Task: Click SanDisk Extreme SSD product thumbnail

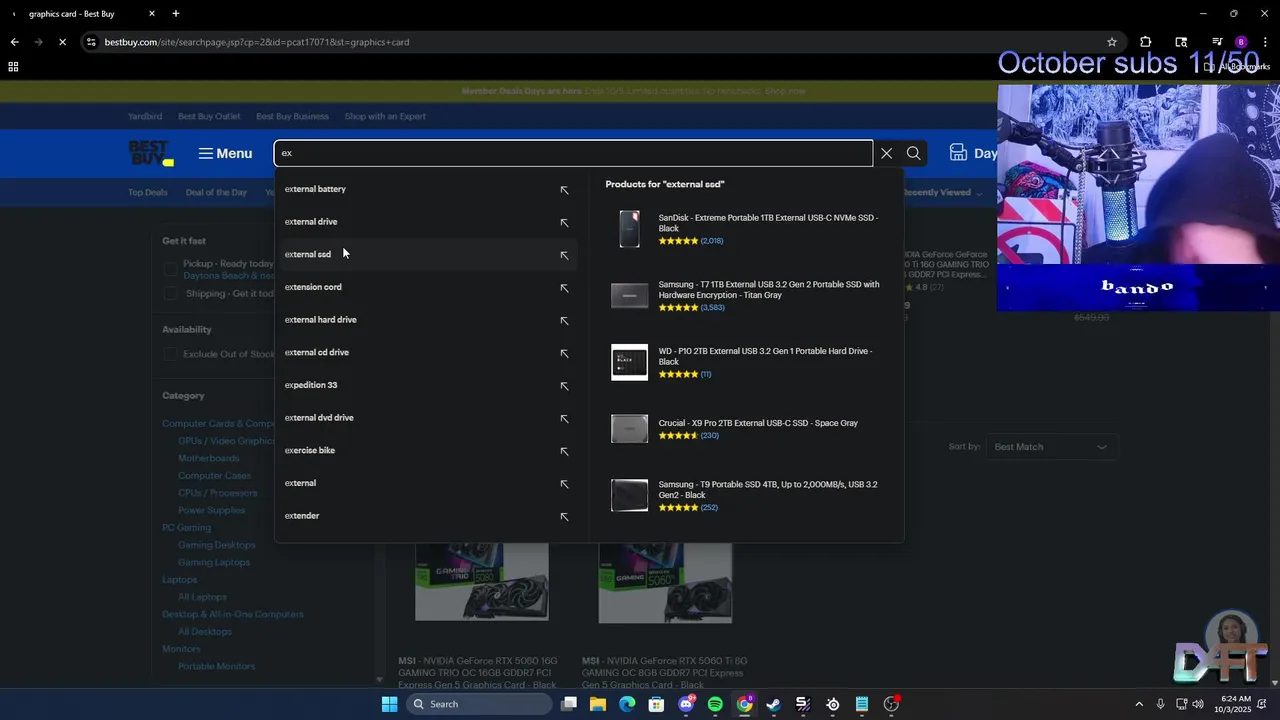Action: click(629, 229)
